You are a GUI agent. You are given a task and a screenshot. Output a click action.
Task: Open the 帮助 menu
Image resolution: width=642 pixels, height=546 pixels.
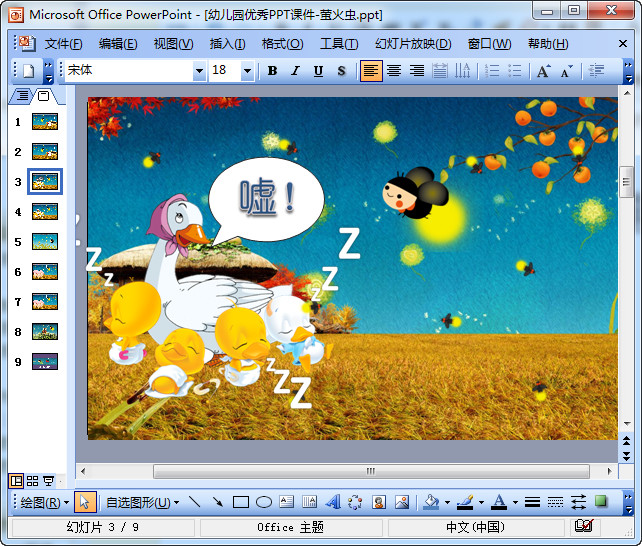[548, 44]
